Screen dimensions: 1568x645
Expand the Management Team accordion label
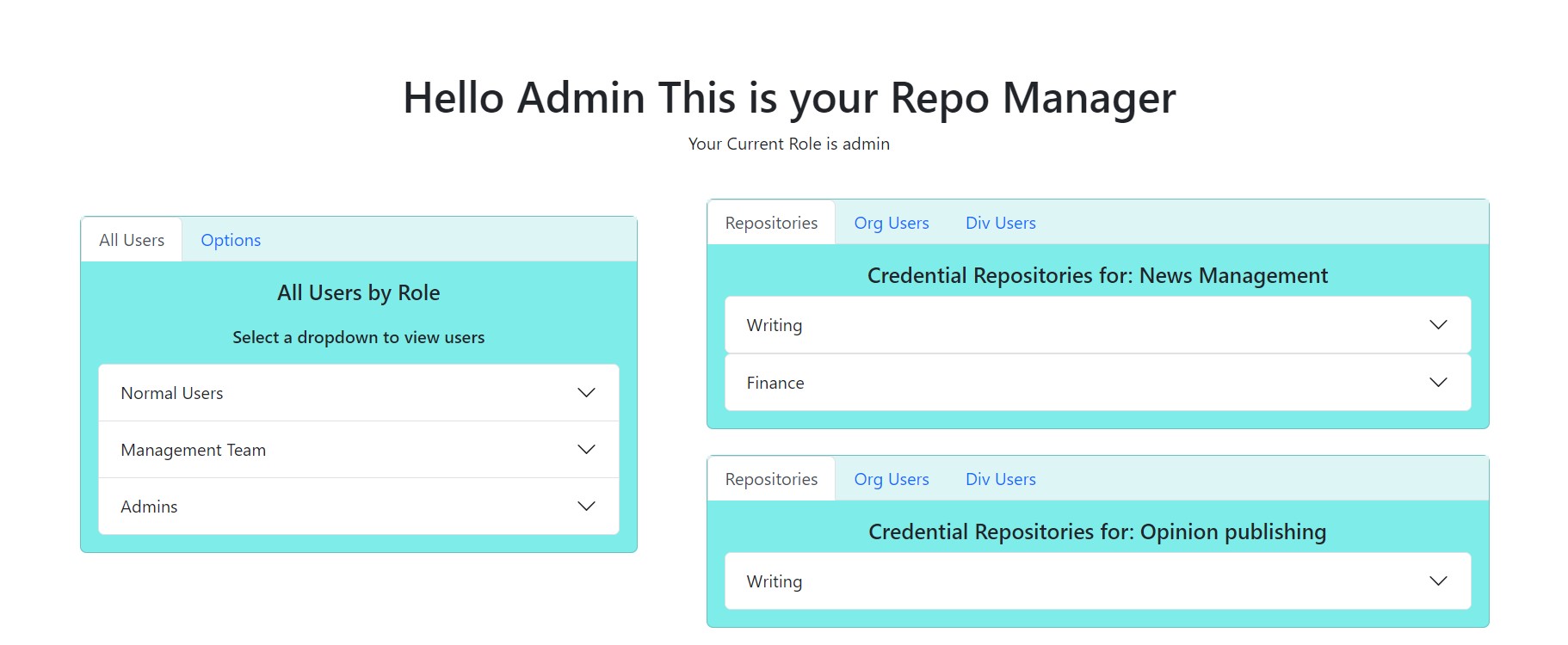[194, 450]
